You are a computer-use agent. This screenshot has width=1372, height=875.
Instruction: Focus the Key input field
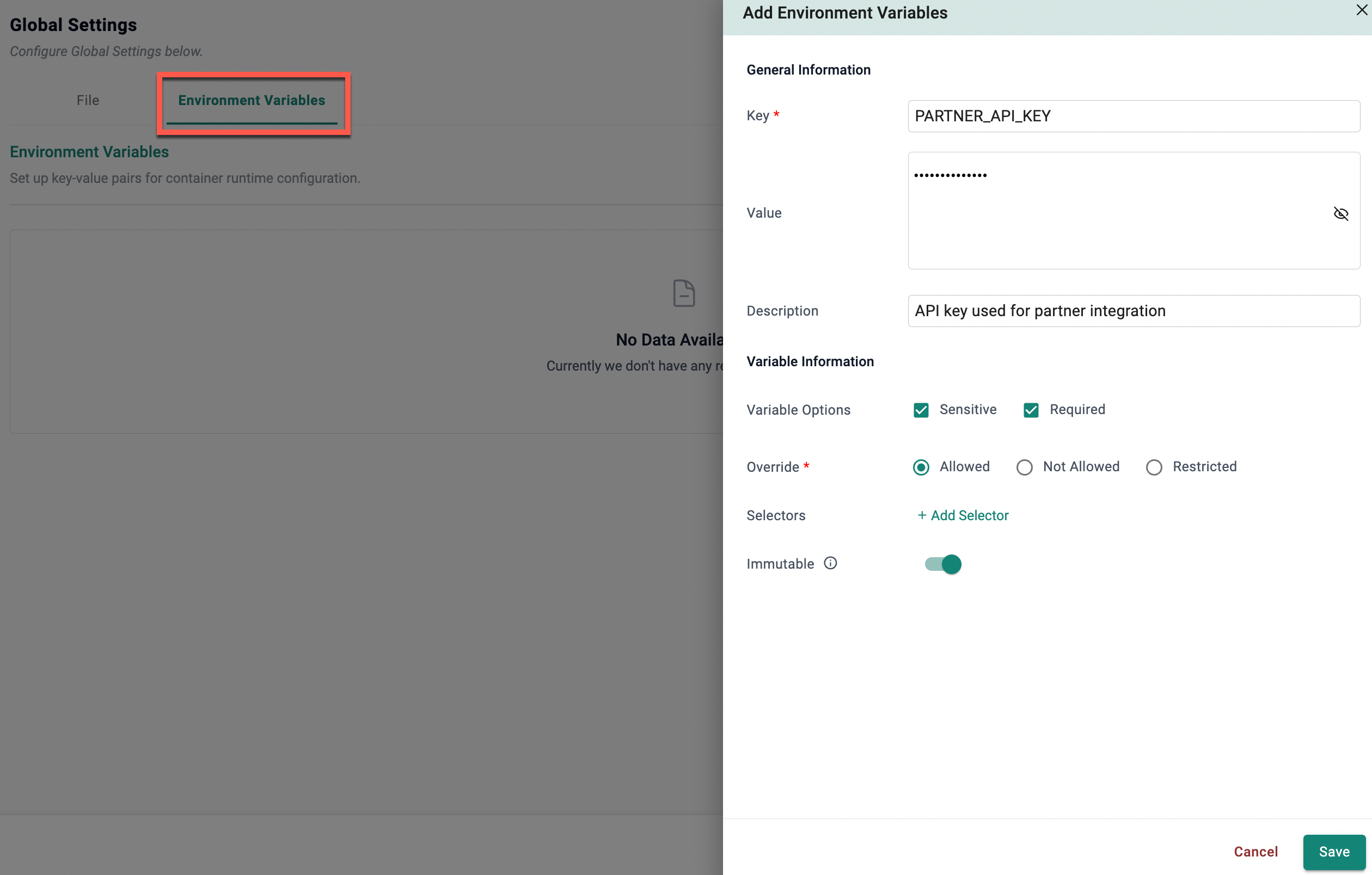pyautogui.click(x=1134, y=116)
